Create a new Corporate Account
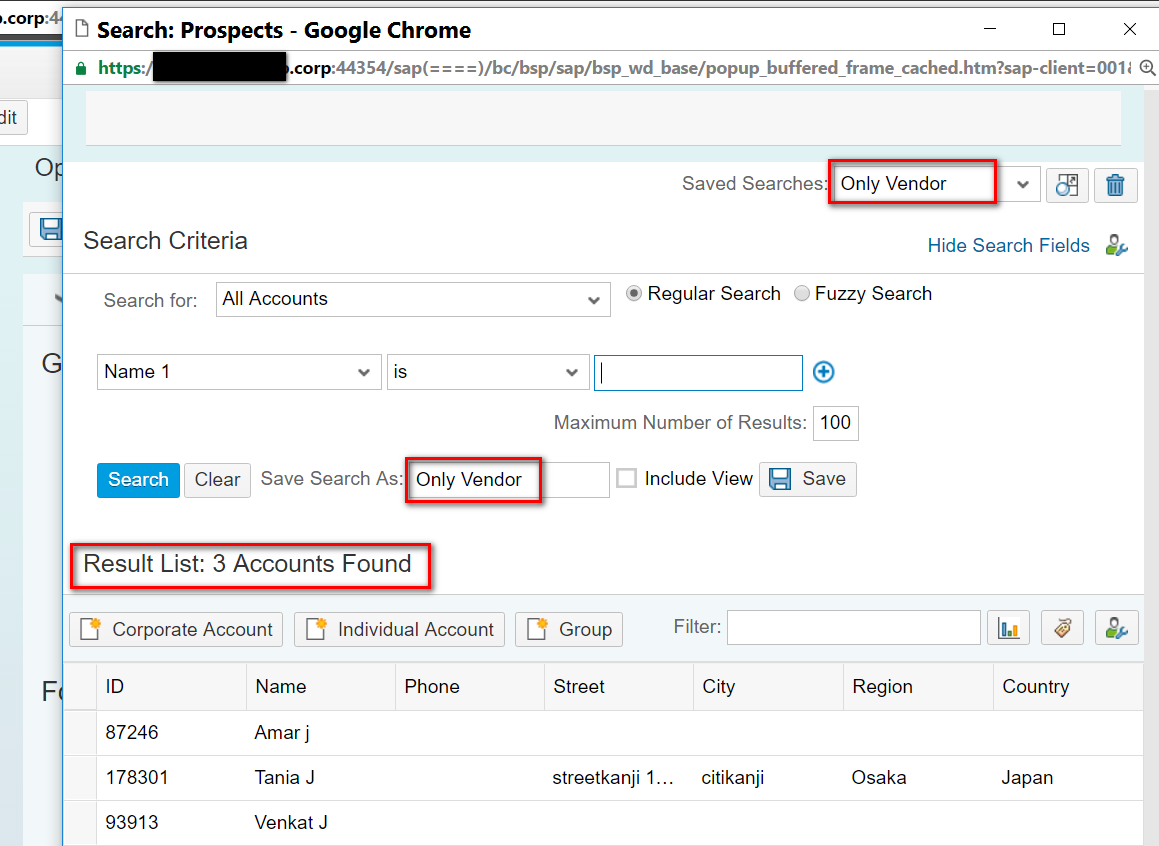The width and height of the screenshot is (1159, 846). [176, 629]
